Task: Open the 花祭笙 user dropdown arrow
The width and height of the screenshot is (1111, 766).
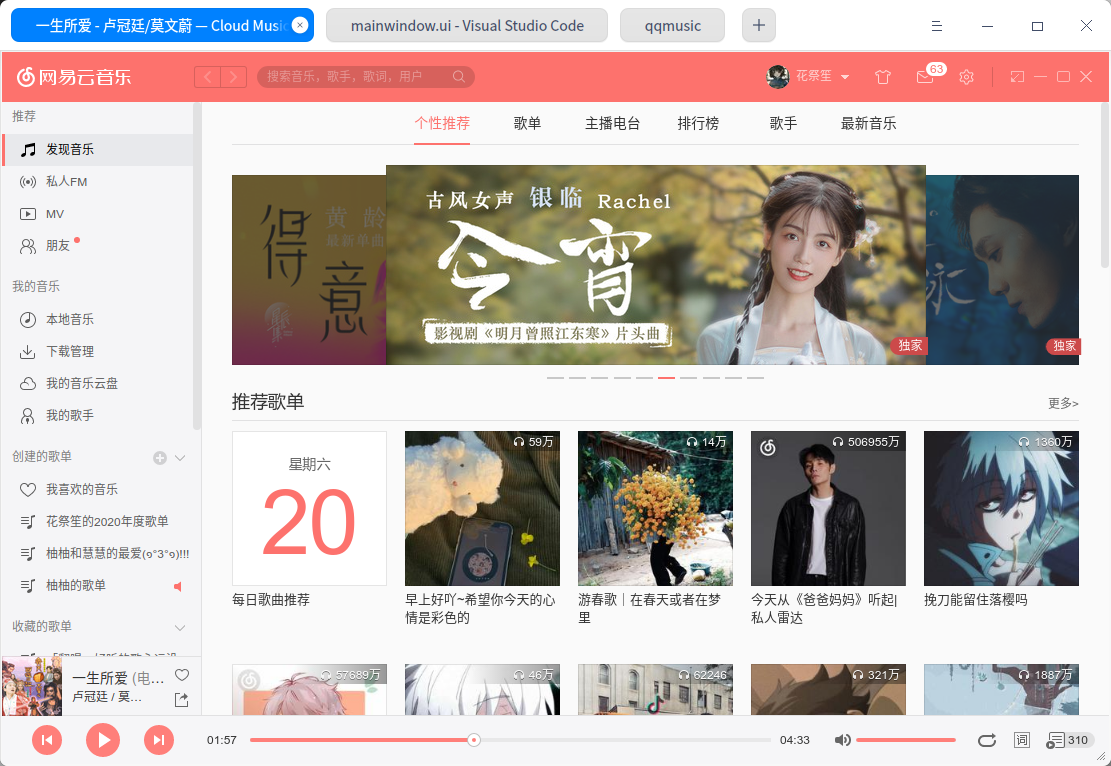Action: [x=845, y=77]
